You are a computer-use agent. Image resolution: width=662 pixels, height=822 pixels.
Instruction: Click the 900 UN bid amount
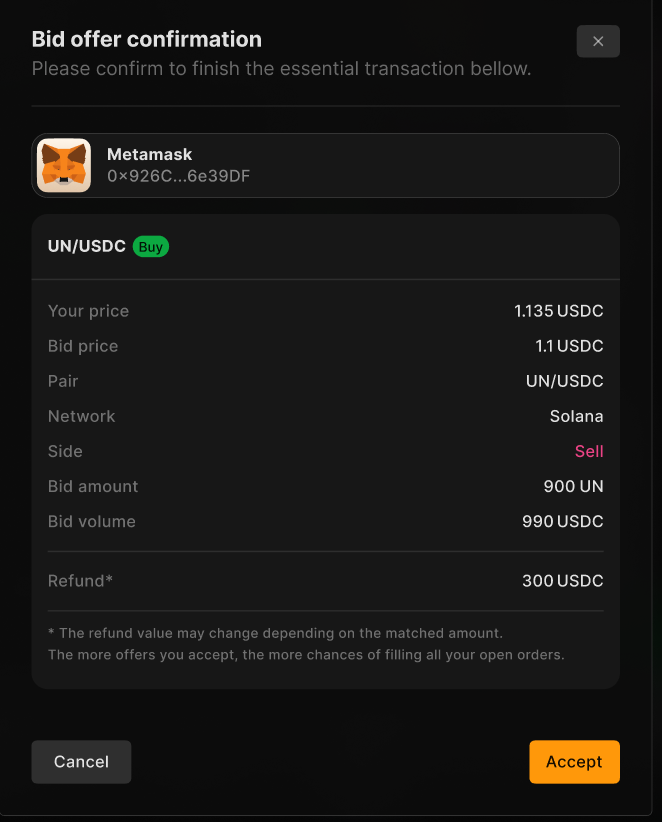pyautogui.click(x=573, y=486)
